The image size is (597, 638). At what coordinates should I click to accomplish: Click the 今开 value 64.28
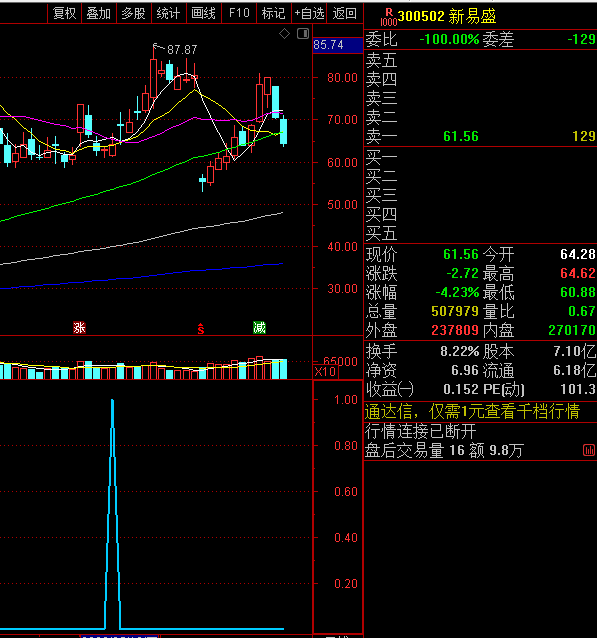click(x=578, y=254)
